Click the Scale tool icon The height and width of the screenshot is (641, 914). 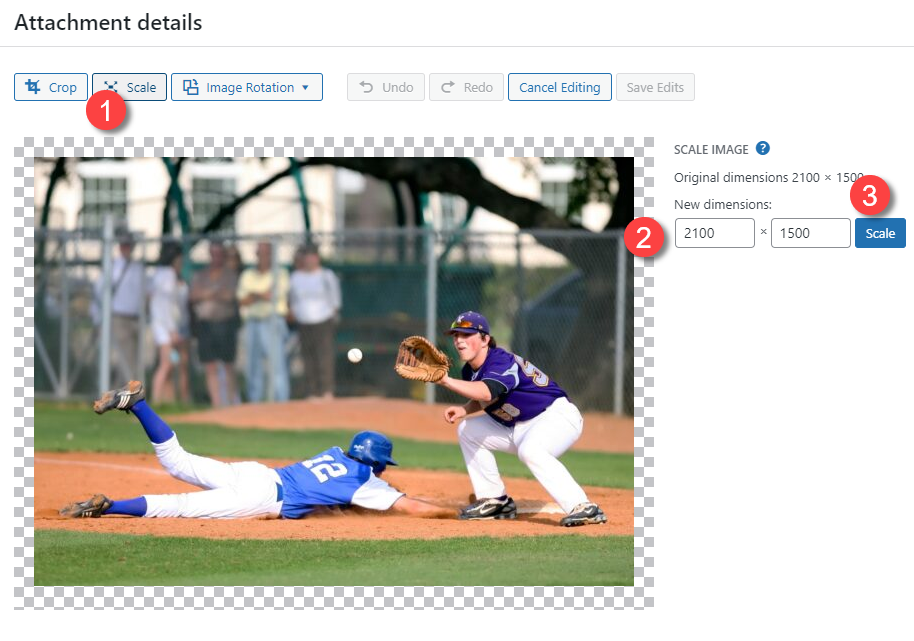coord(111,87)
